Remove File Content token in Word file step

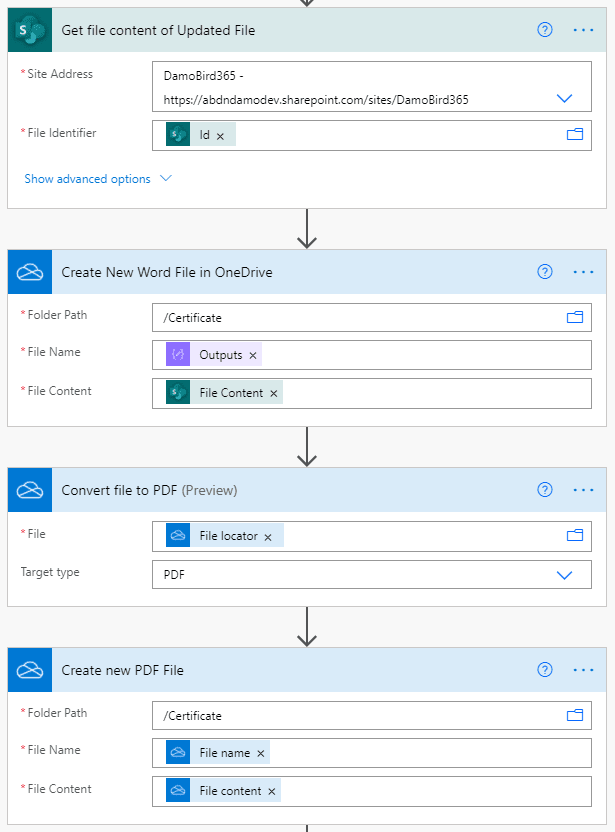click(x=274, y=393)
